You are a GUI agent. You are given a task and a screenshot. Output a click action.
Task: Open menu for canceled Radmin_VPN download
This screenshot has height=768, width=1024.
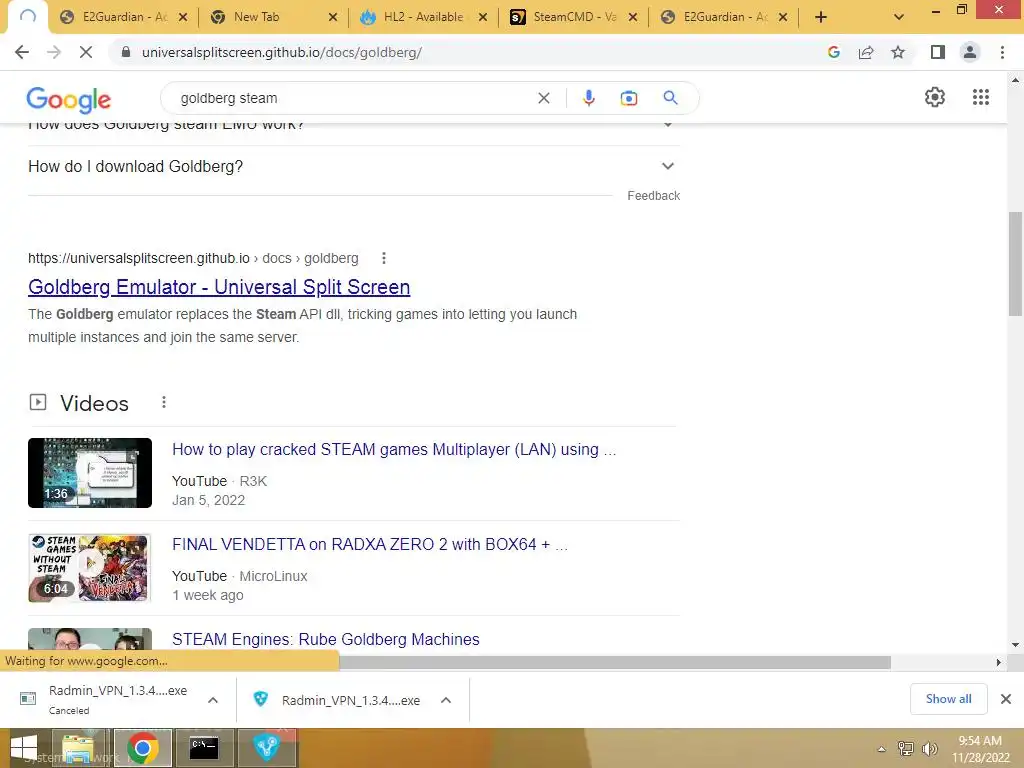coord(213,700)
